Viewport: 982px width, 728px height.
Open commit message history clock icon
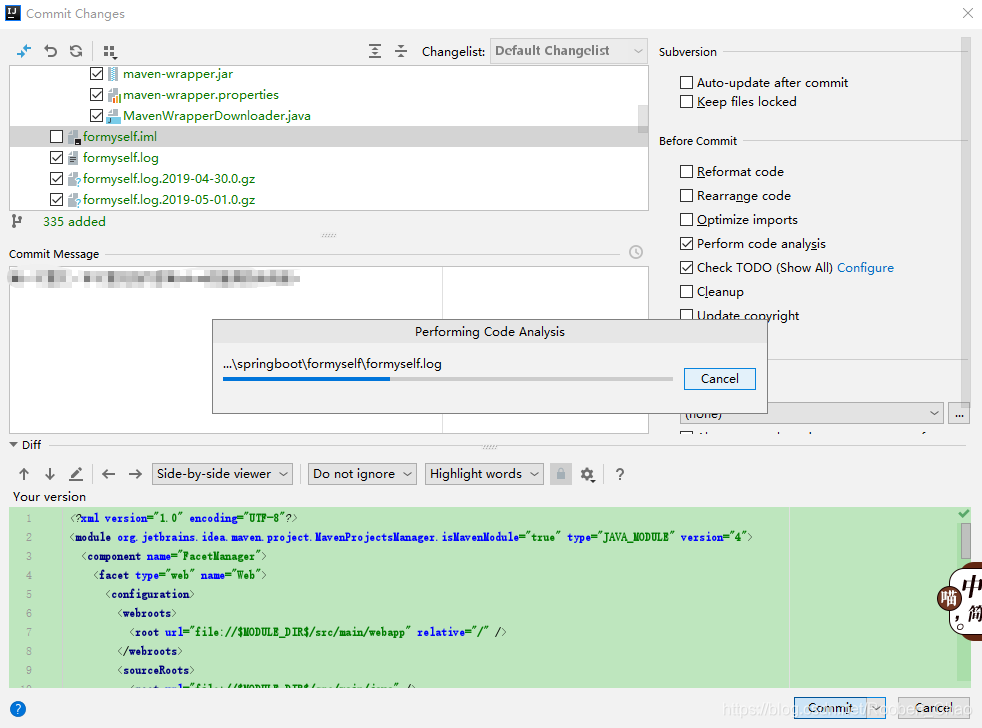coord(636,252)
